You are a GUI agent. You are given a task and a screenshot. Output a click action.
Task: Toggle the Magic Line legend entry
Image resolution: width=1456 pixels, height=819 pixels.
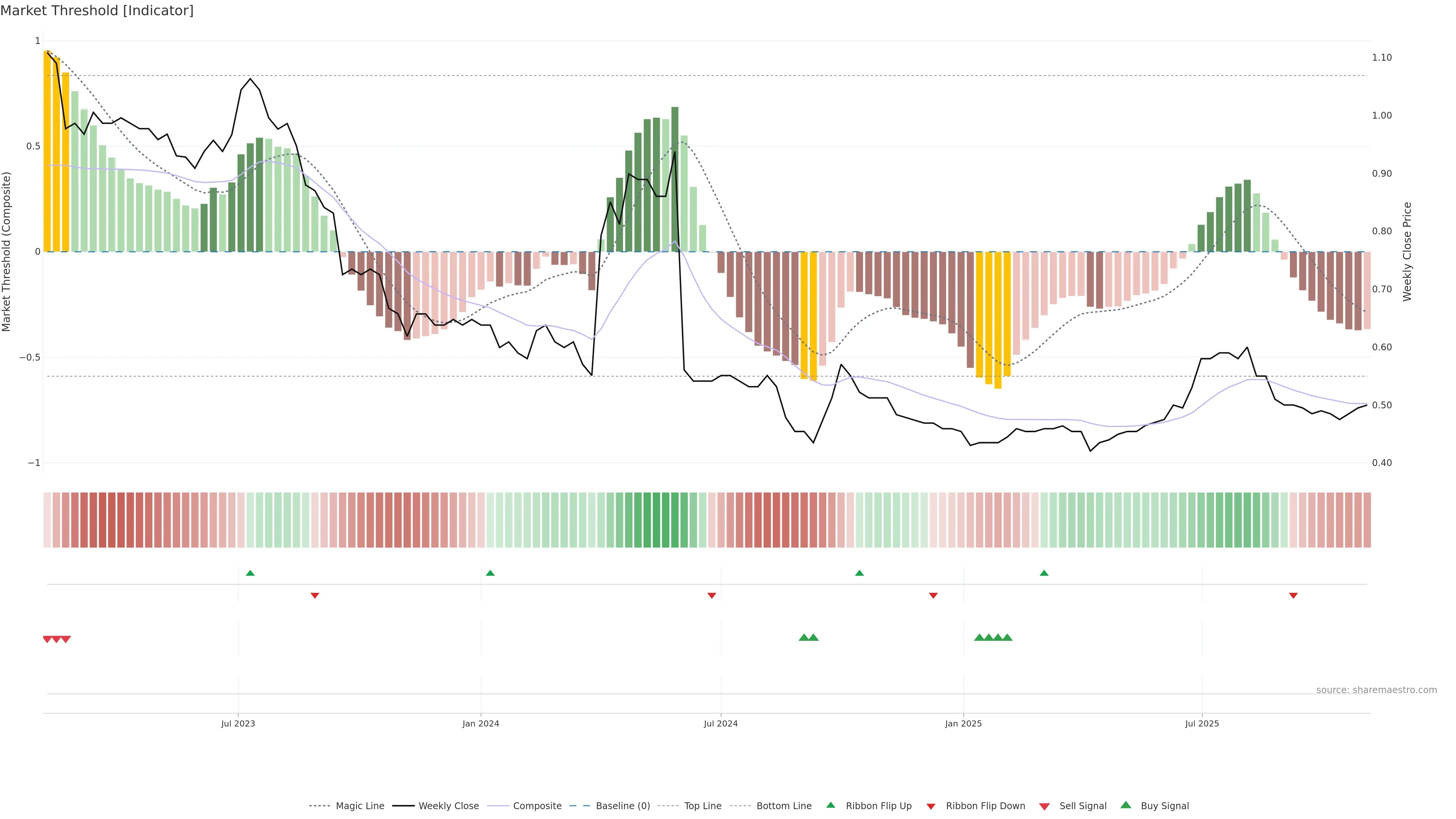359,806
